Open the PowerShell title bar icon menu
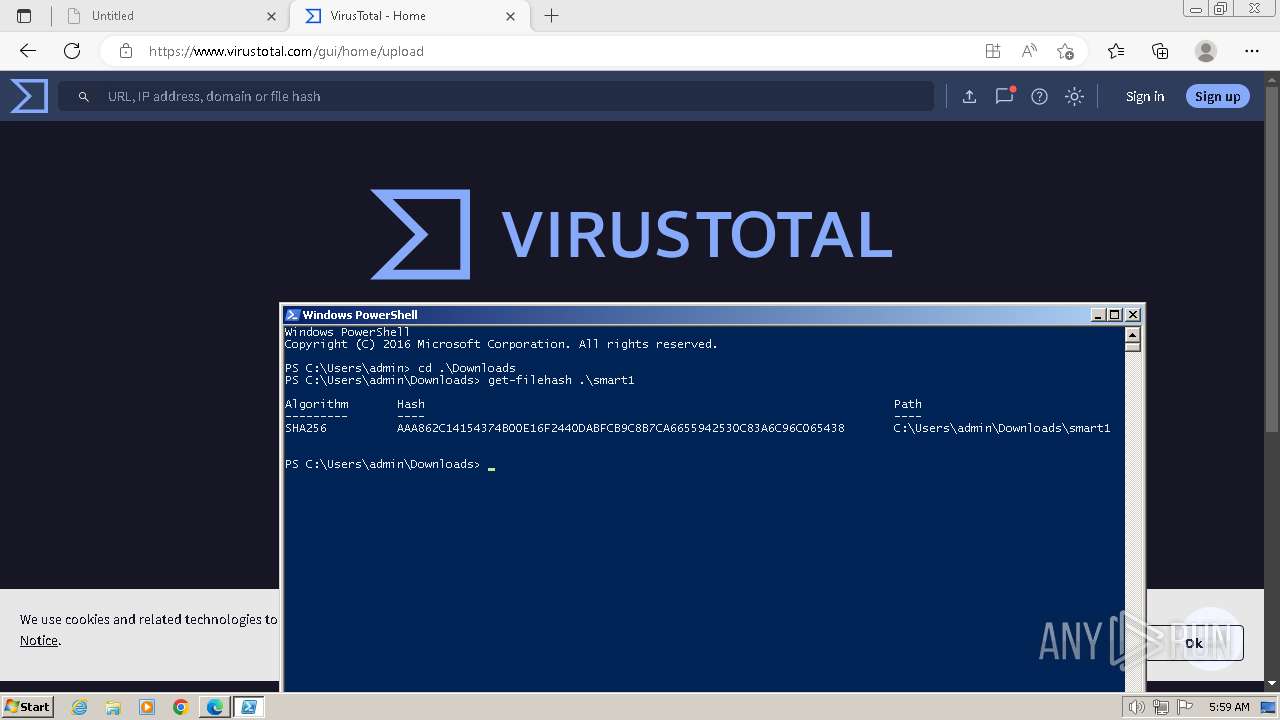The image size is (1280, 720). point(292,314)
